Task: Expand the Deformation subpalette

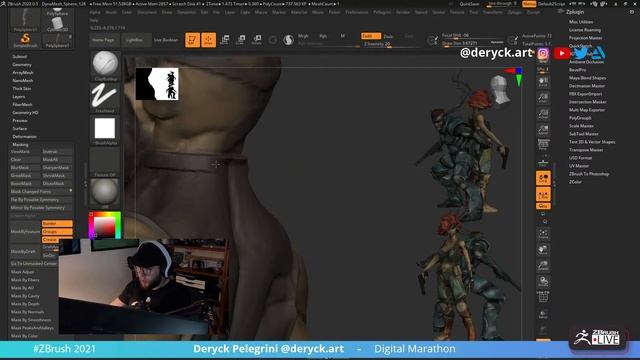Action: click(24, 136)
